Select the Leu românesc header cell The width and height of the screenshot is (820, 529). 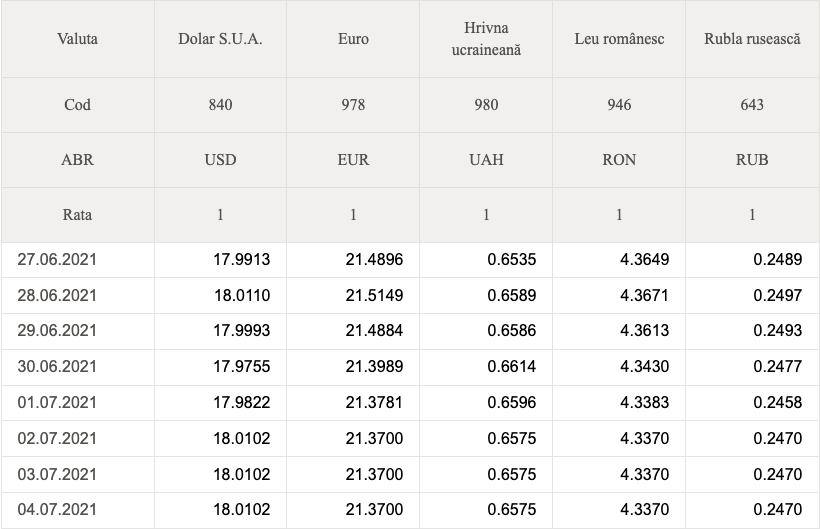(x=619, y=39)
